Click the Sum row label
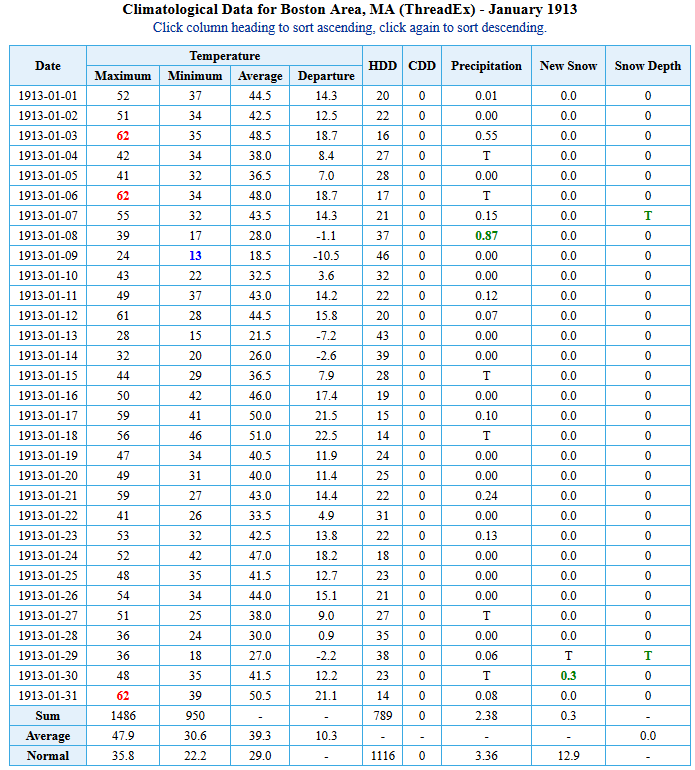Screen dimensions: 695x770 click(x=48, y=716)
